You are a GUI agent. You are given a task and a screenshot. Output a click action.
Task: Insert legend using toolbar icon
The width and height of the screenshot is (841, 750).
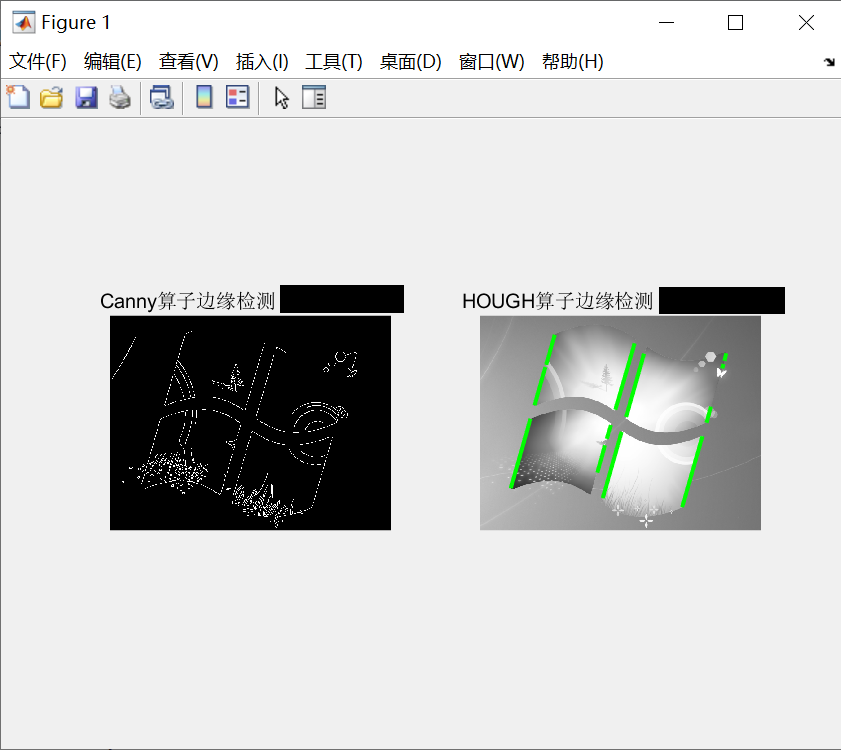click(x=238, y=98)
